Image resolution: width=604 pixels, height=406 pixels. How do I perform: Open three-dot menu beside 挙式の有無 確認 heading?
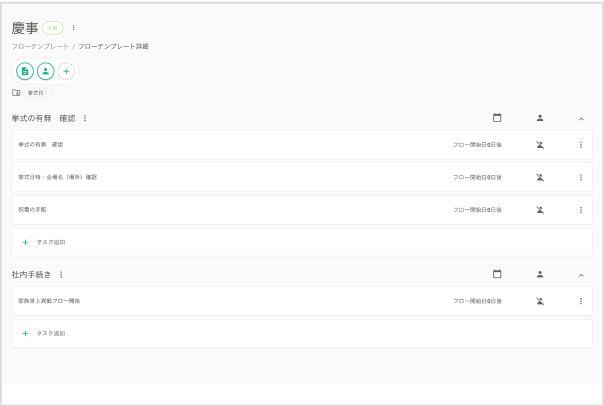[x=85, y=118]
